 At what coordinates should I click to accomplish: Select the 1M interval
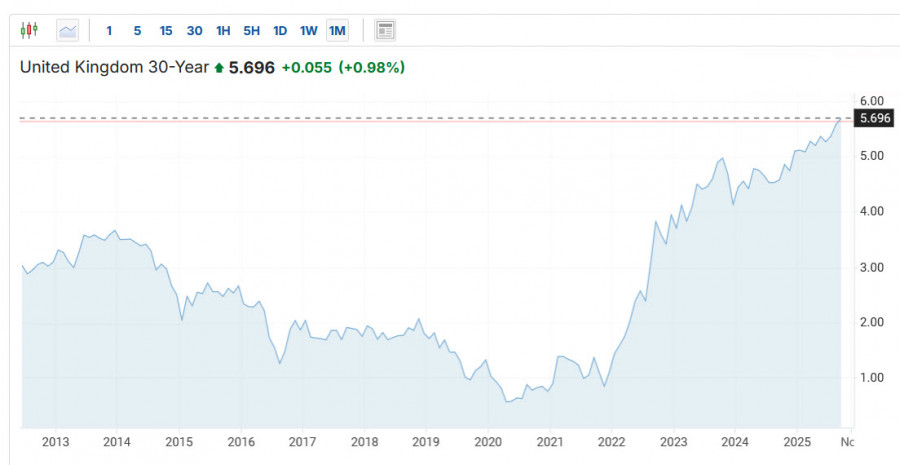pos(338,31)
